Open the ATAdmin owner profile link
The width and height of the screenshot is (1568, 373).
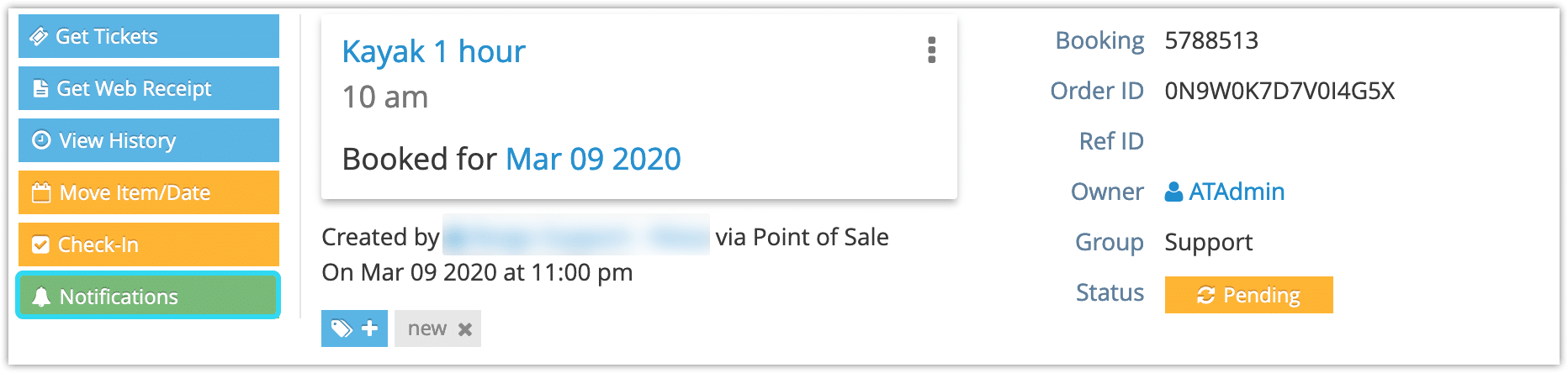click(1237, 192)
